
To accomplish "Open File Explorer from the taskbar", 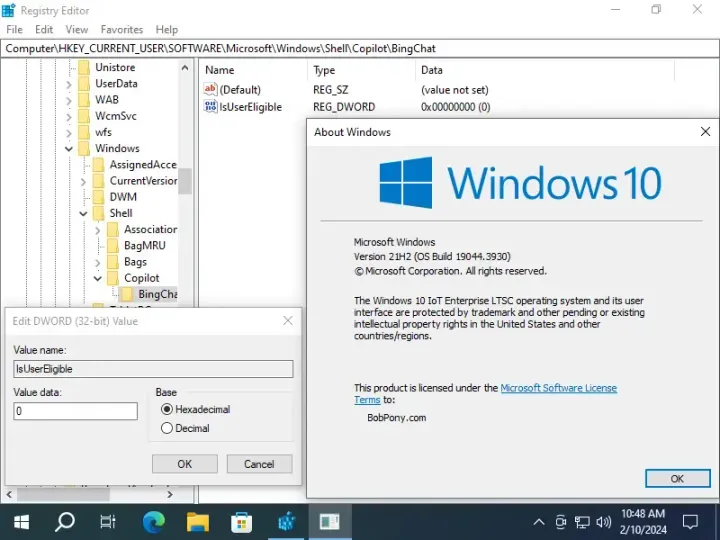I will click(x=197, y=521).
